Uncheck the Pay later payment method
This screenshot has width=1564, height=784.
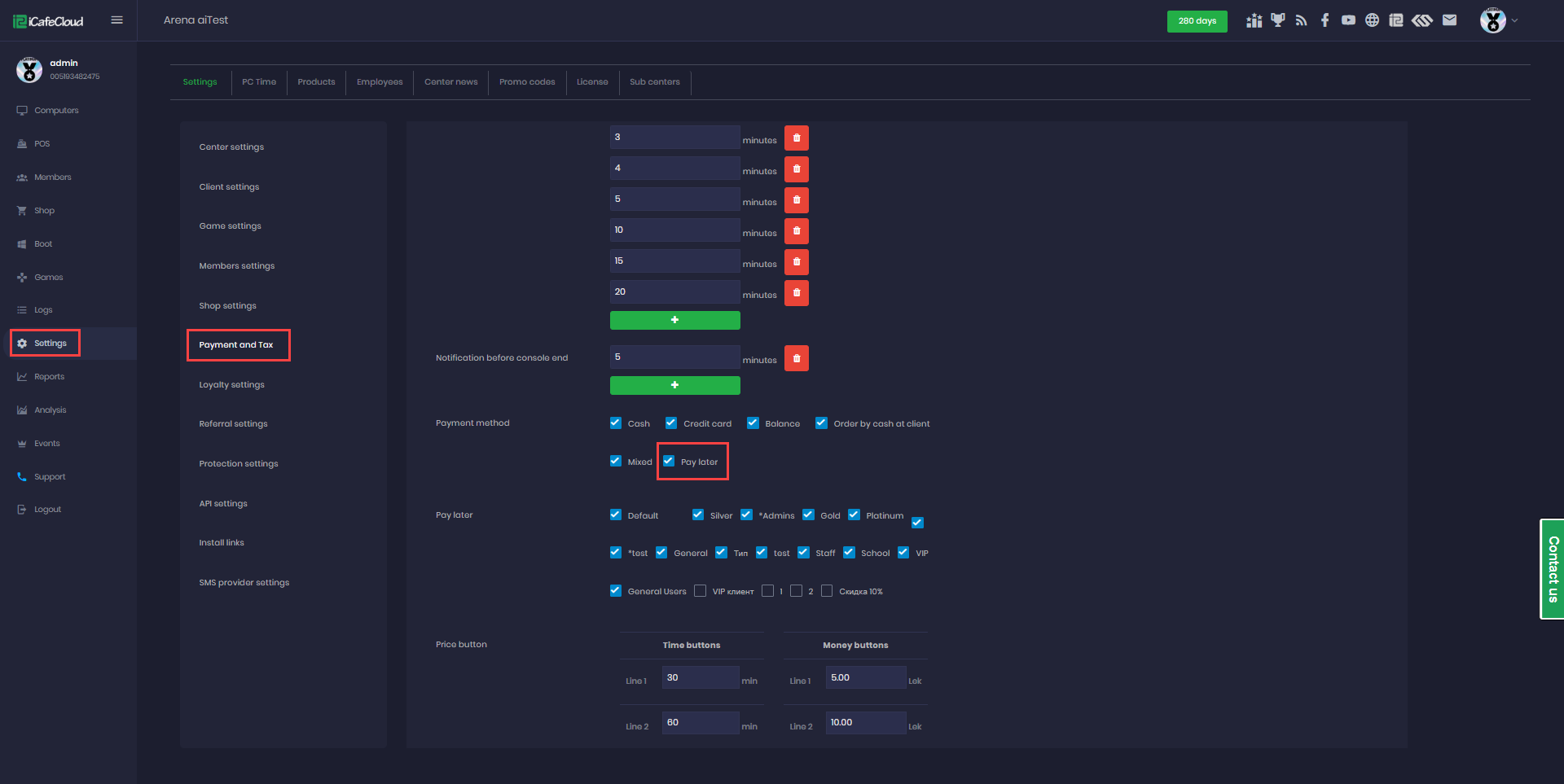(x=669, y=461)
